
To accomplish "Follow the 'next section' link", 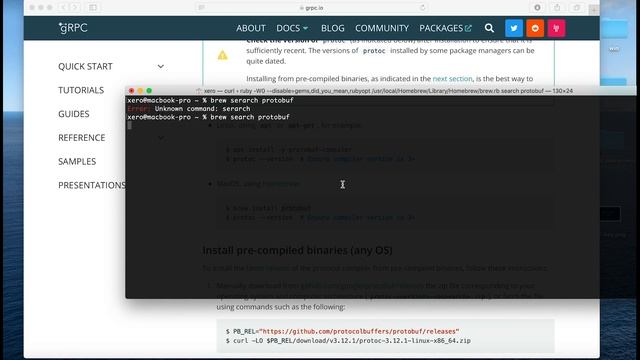I will (x=452, y=78).
